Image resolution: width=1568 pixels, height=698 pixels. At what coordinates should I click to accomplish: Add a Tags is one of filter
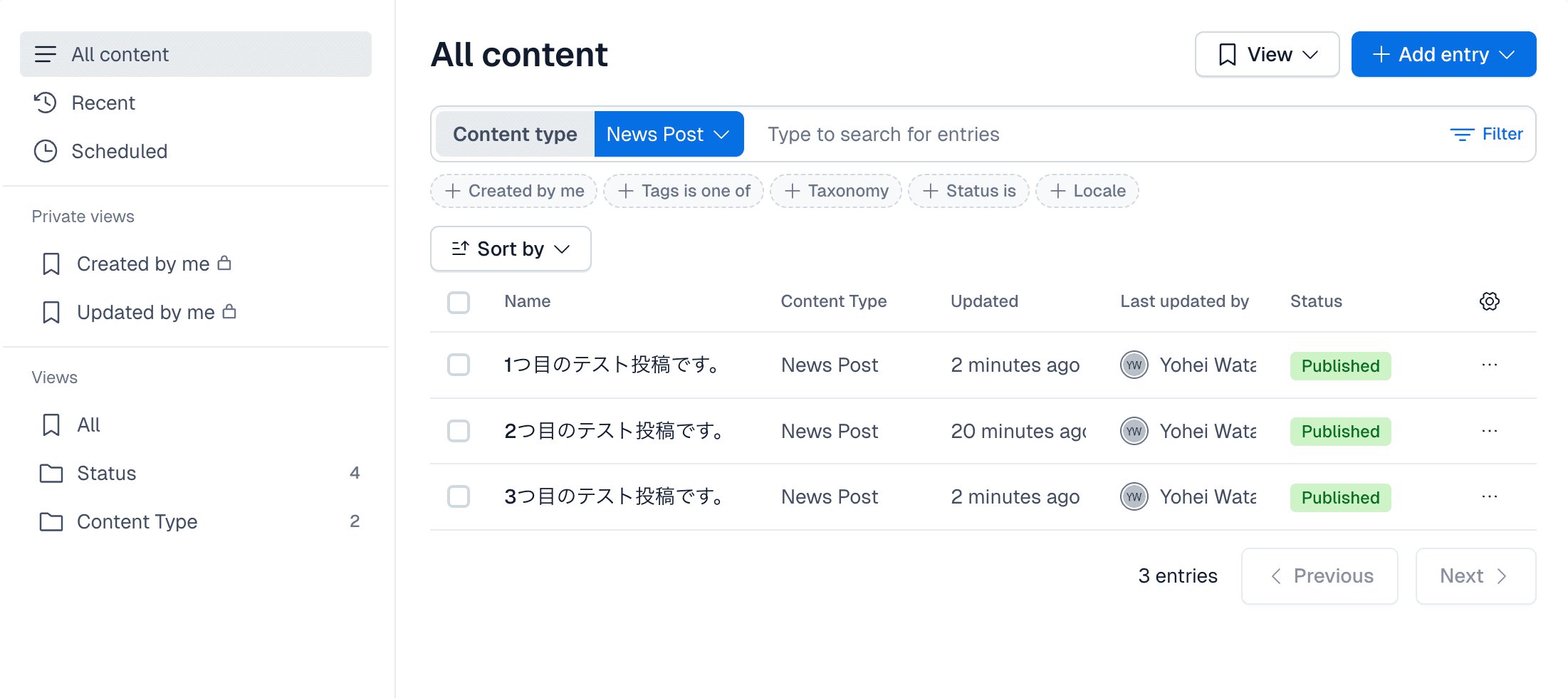click(682, 191)
